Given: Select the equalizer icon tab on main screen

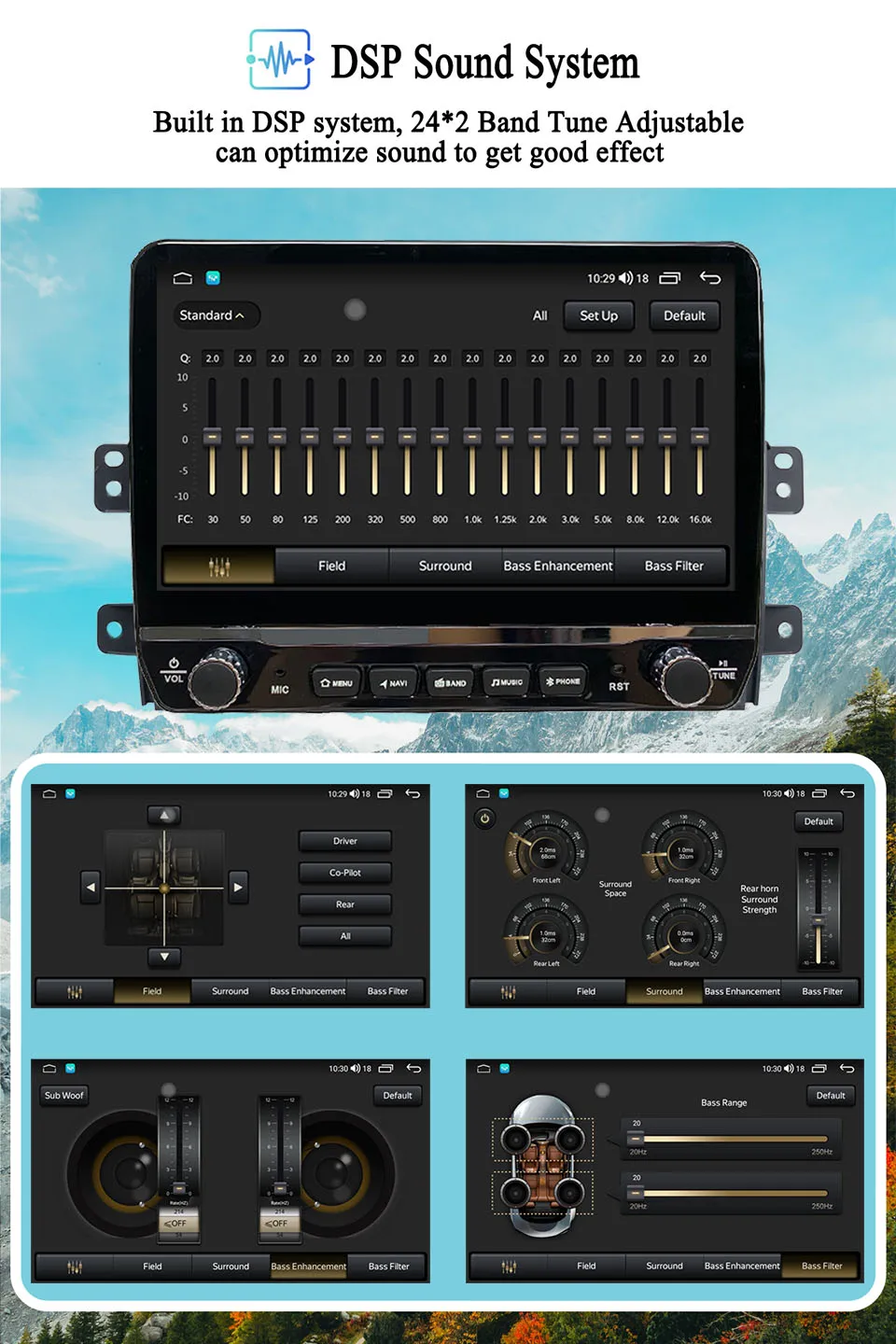Looking at the screenshot, I should coord(219,566).
